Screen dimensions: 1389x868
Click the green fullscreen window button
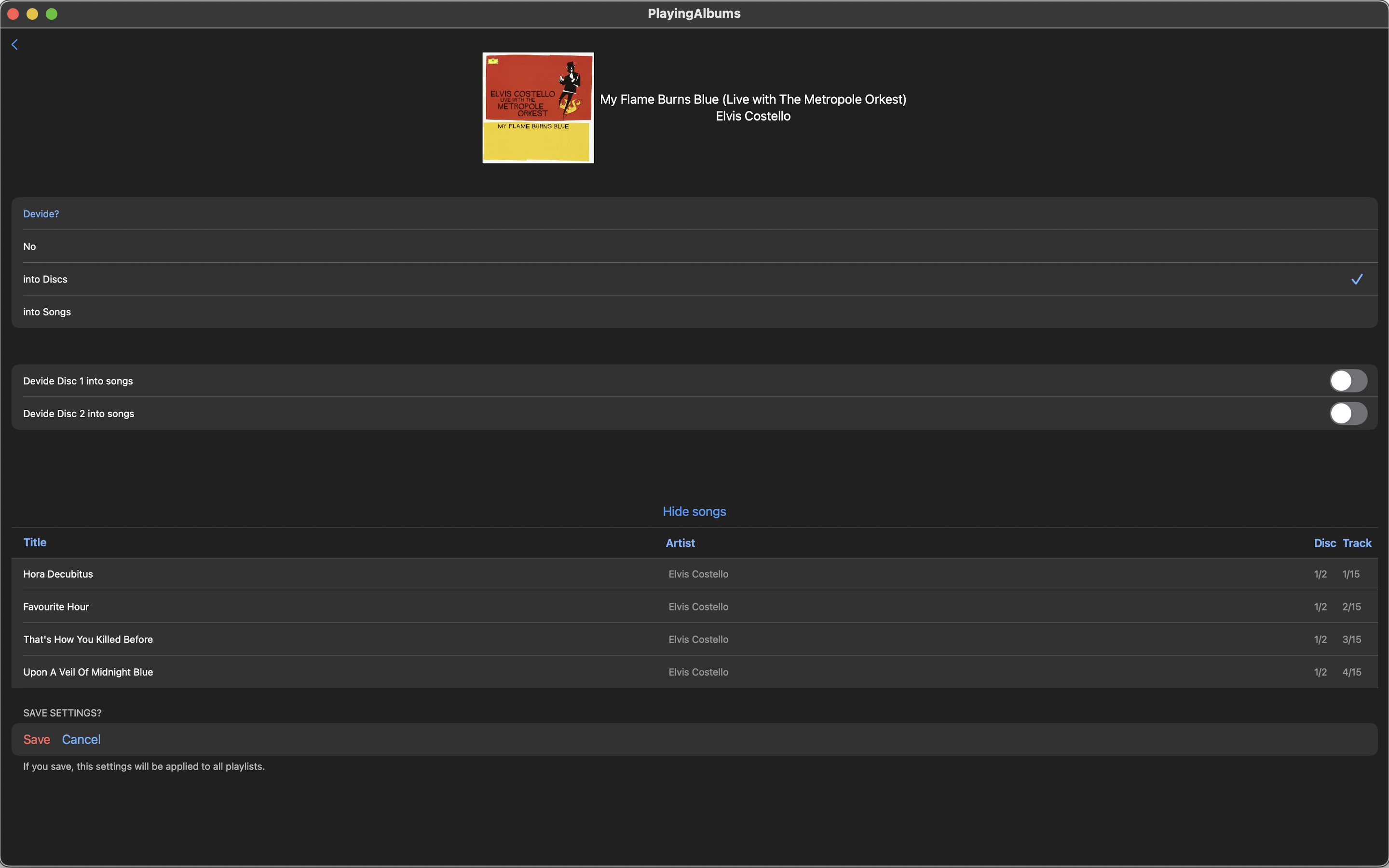(52, 14)
